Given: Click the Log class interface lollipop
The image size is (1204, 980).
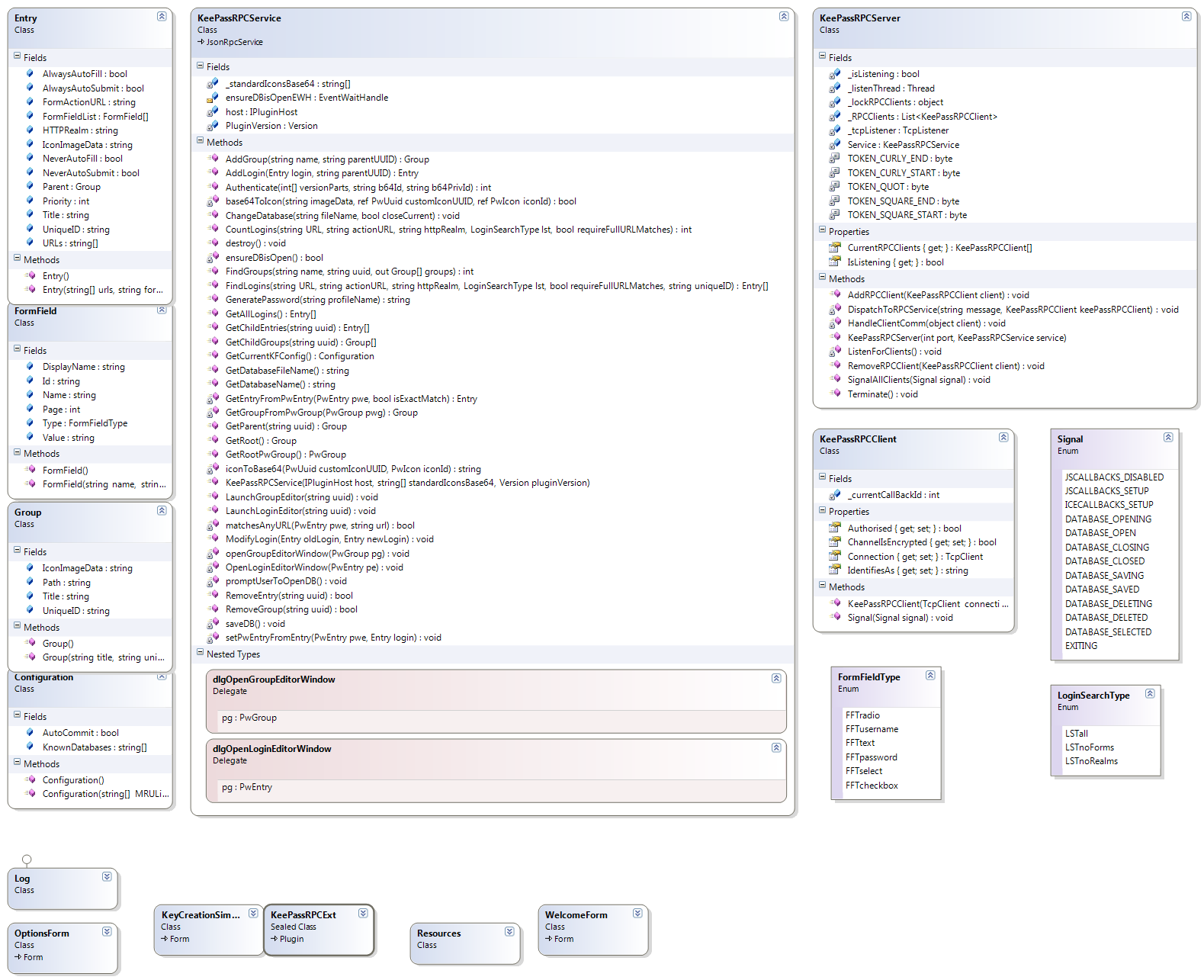Looking at the screenshot, I should pyautogui.click(x=27, y=860).
